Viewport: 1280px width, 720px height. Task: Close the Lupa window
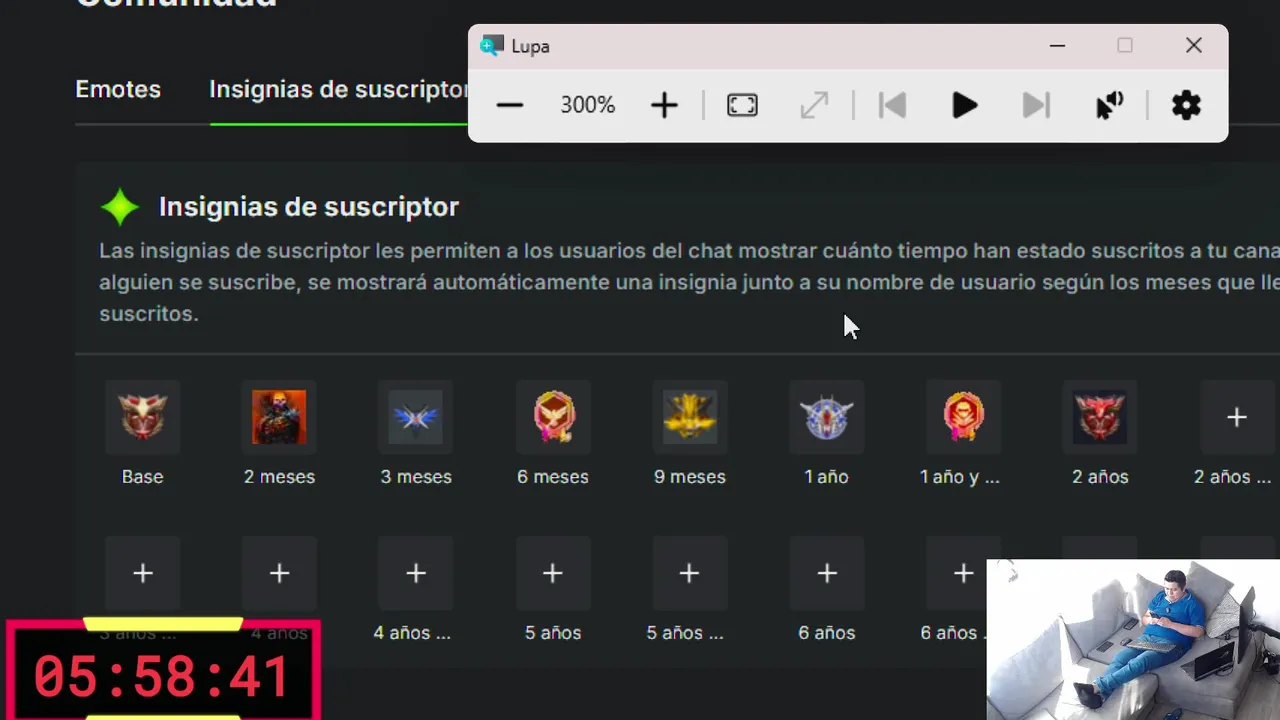(x=1193, y=46)
